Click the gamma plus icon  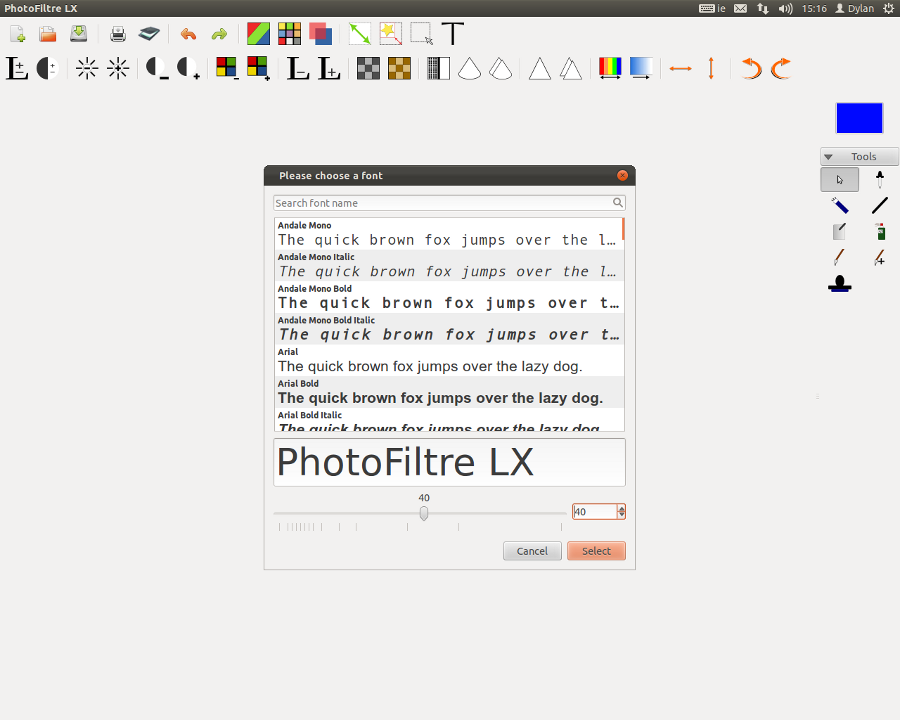point(329,68)
